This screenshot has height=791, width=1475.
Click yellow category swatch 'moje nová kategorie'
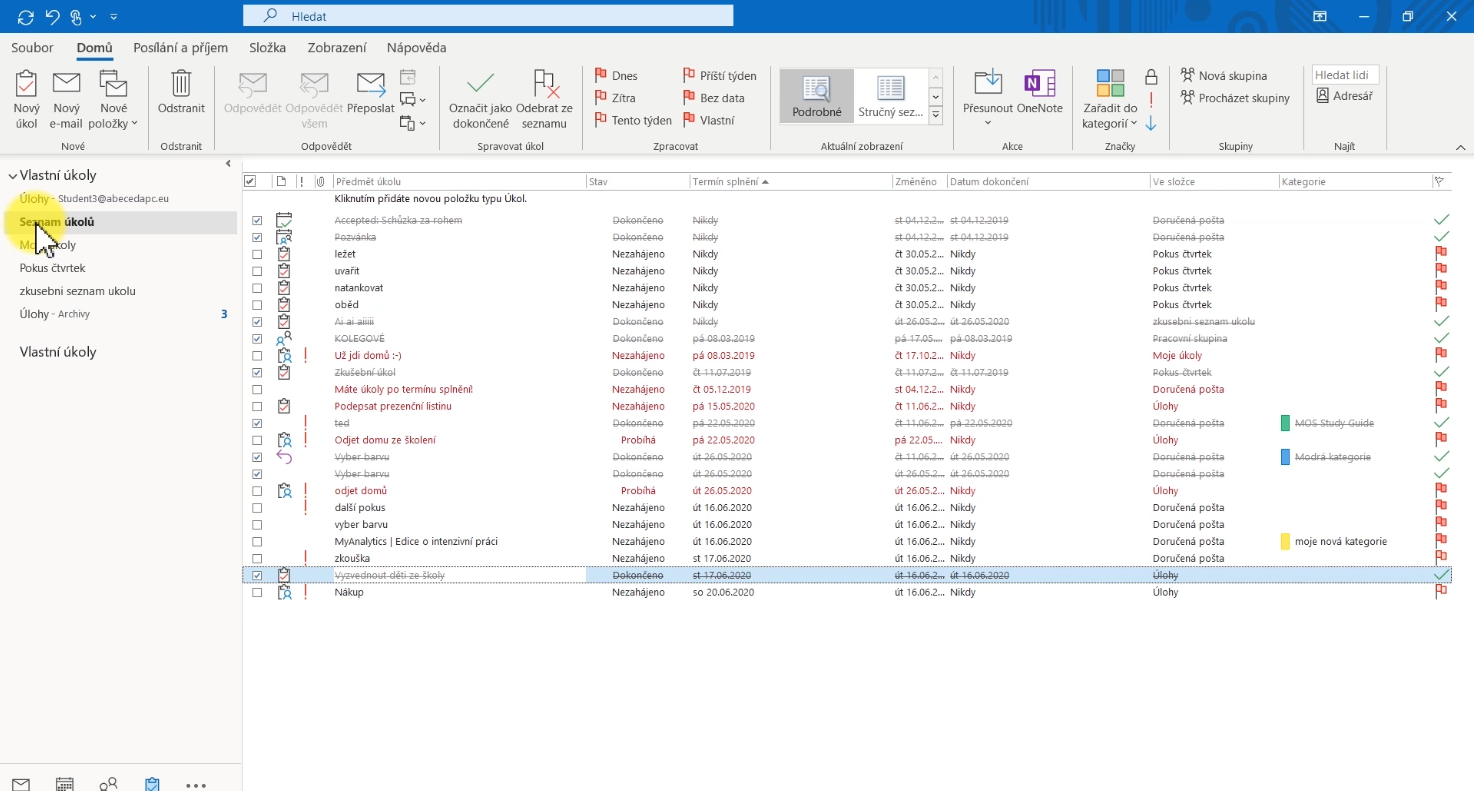[1285, 542]
